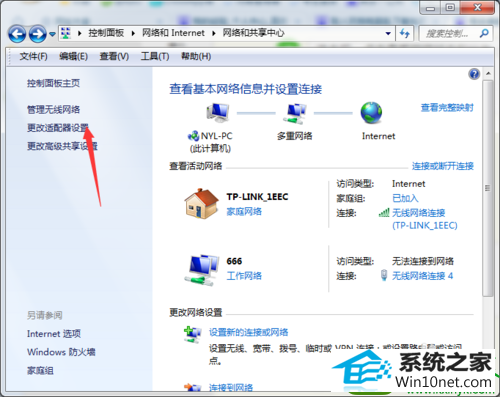Viewport: 500px width, 397px height.
Task: Open 设置新的连接或网络 link
Action: tap(248, 332)
